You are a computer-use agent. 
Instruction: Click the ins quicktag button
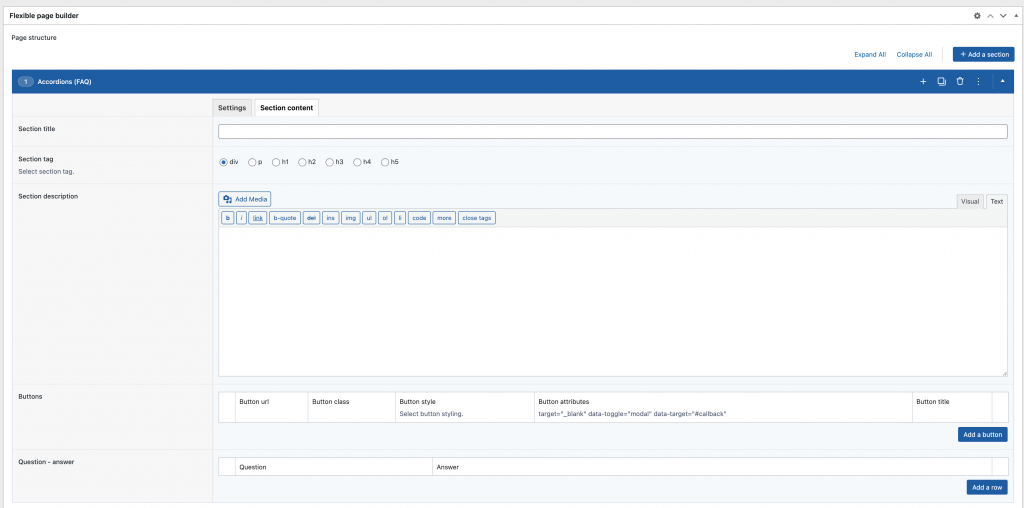coord(330,218)
